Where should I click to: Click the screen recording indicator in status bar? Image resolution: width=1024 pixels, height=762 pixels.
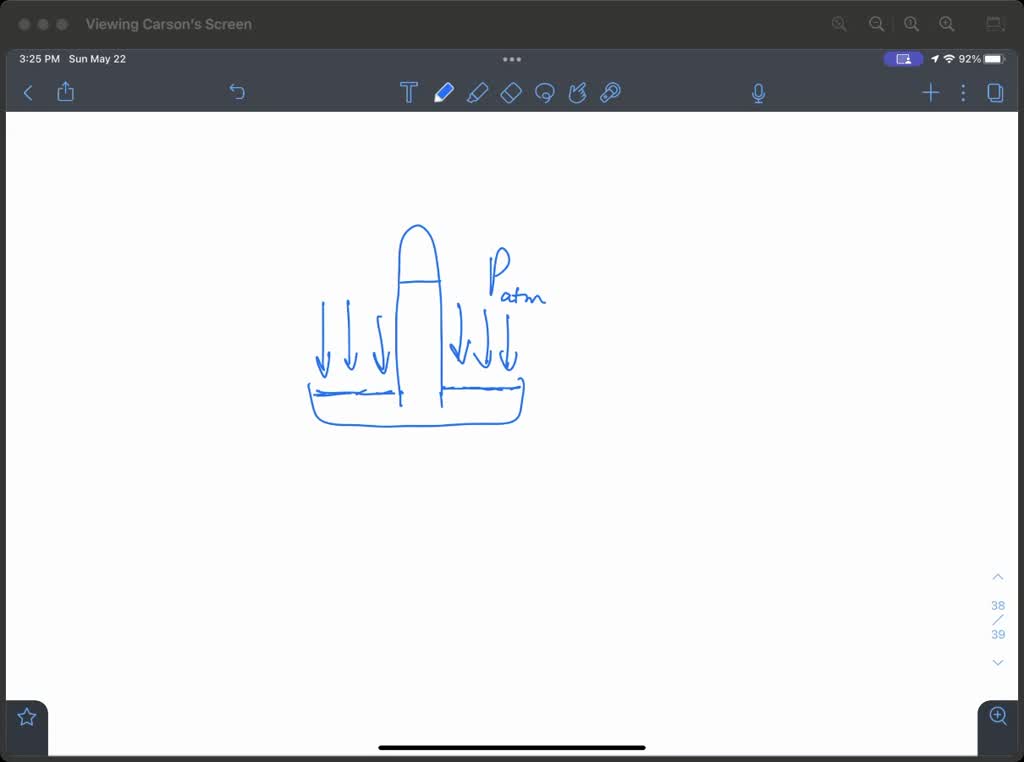point(903,59)
